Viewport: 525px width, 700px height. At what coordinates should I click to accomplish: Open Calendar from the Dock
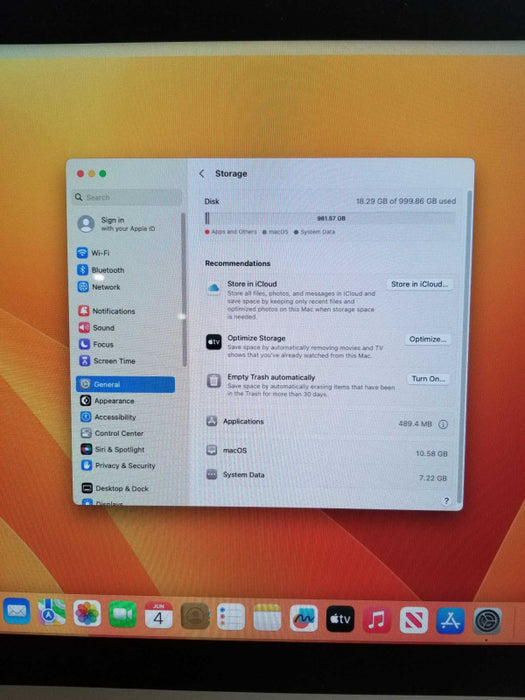158,615
